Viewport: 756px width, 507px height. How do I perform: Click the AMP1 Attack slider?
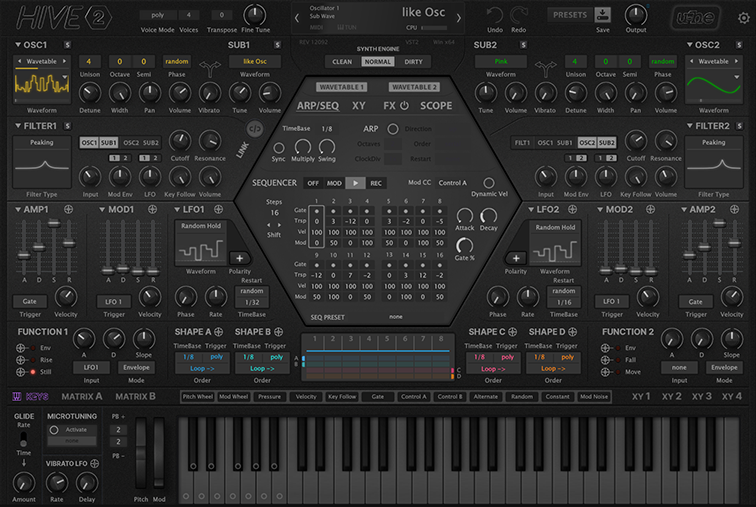24,248
